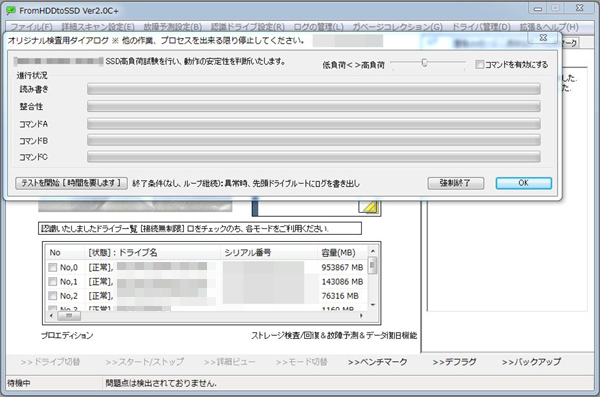Click >>モード切替 link
600x397 pixels.
pyautogui.click(x=302, y=362)
